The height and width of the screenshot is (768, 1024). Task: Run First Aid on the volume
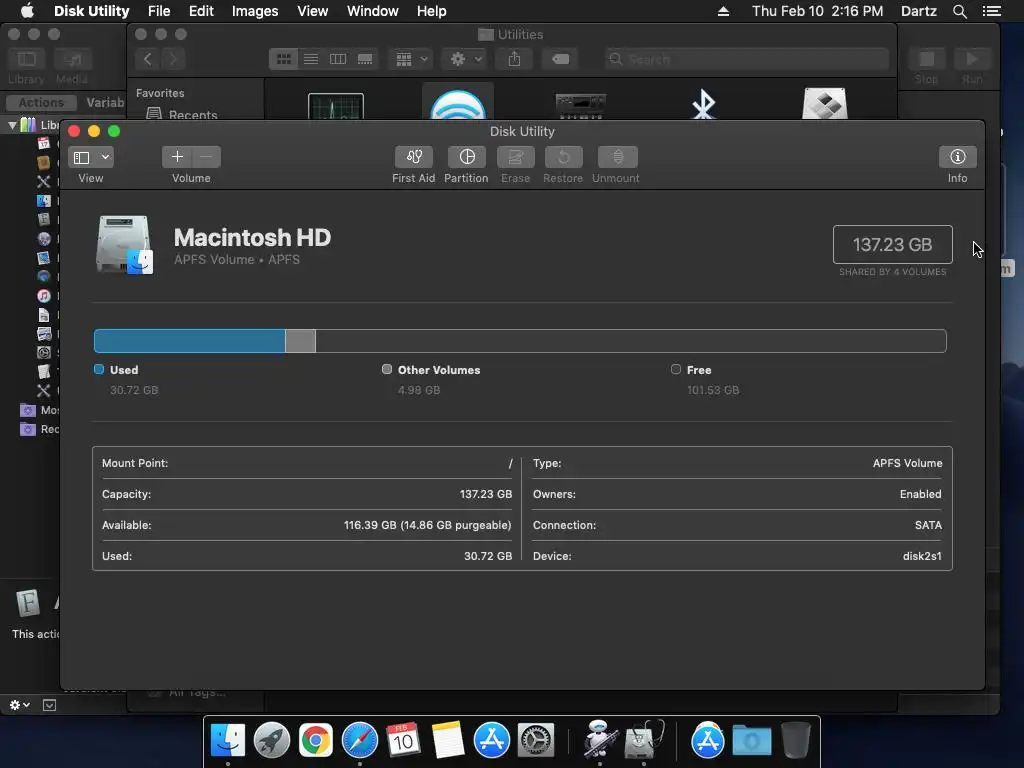[413, 157]
